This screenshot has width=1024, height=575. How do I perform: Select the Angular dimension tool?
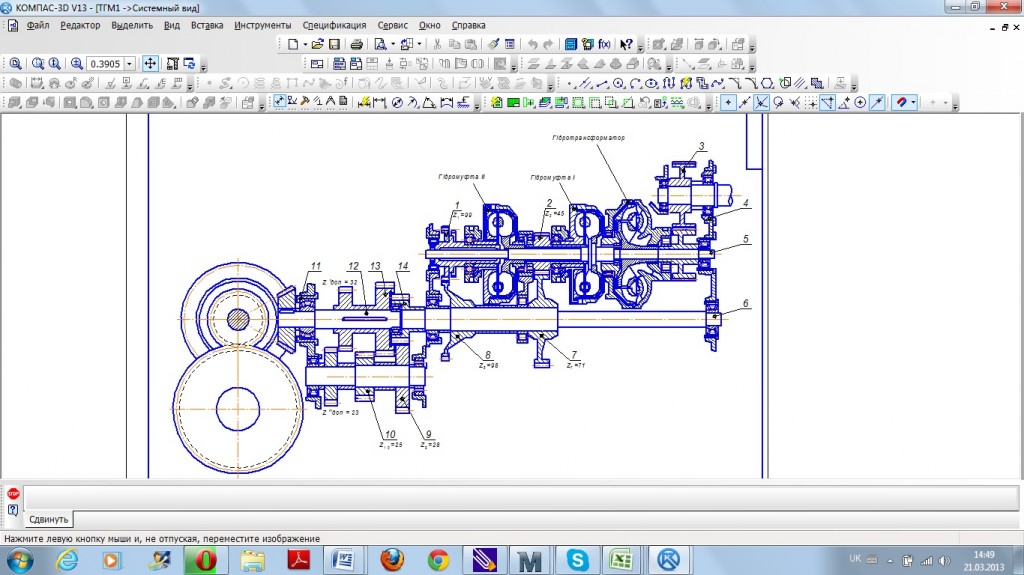click(430, 103)
